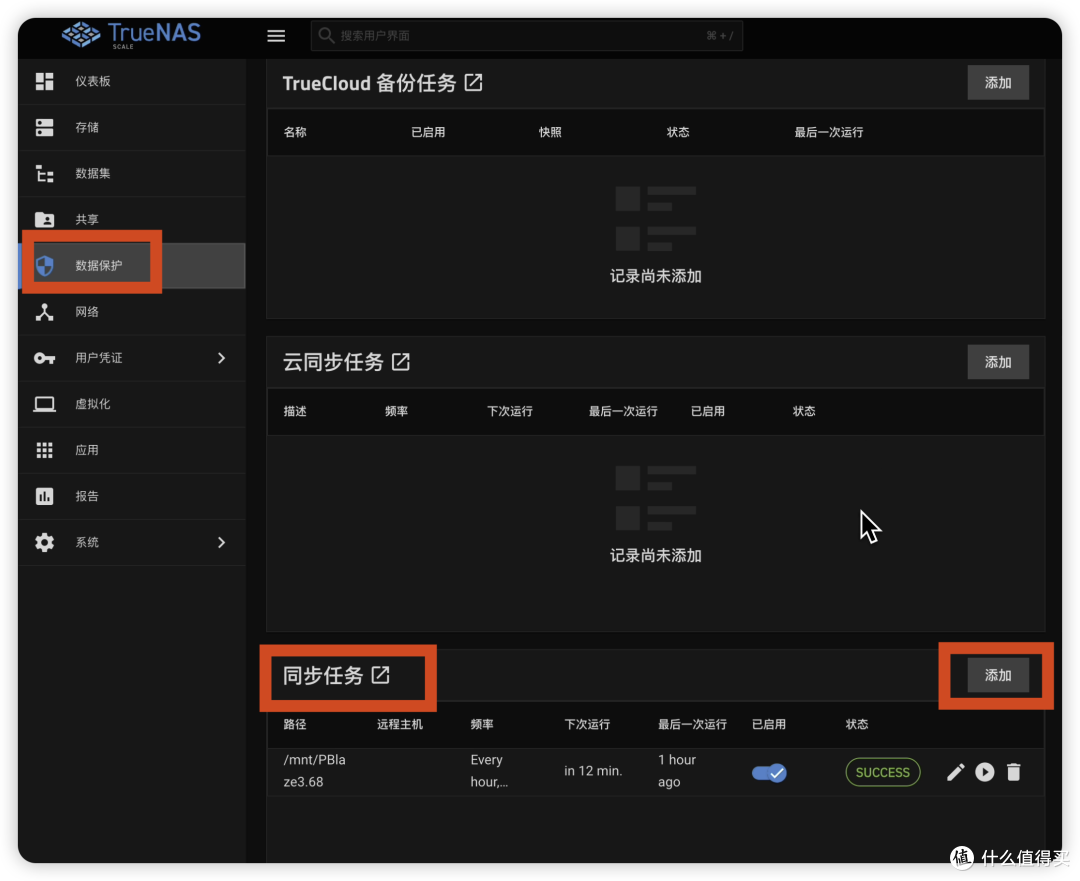Click the search magnifier icon
Image resolution: width=1080 pixels, height=881 pixels.
coord(326,35)
